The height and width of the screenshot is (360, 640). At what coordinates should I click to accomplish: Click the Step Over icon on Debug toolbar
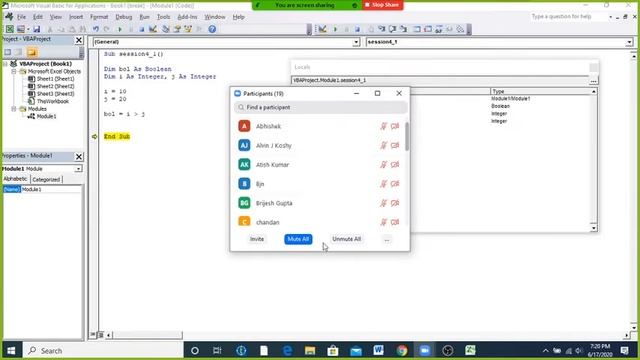pyautogui.click(x=392, y=29)
